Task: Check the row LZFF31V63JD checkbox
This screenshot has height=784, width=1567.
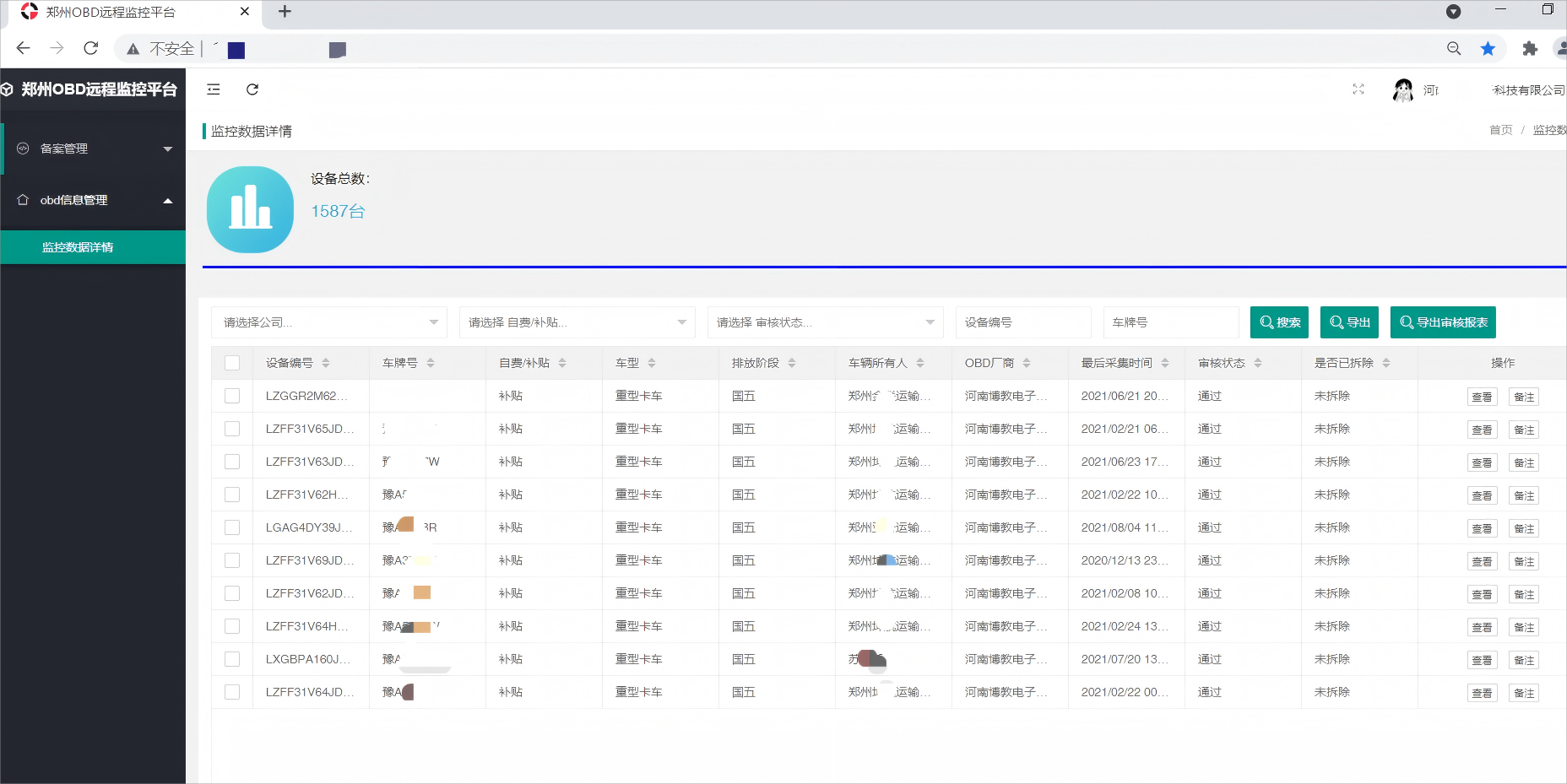Action: point(232,462)
